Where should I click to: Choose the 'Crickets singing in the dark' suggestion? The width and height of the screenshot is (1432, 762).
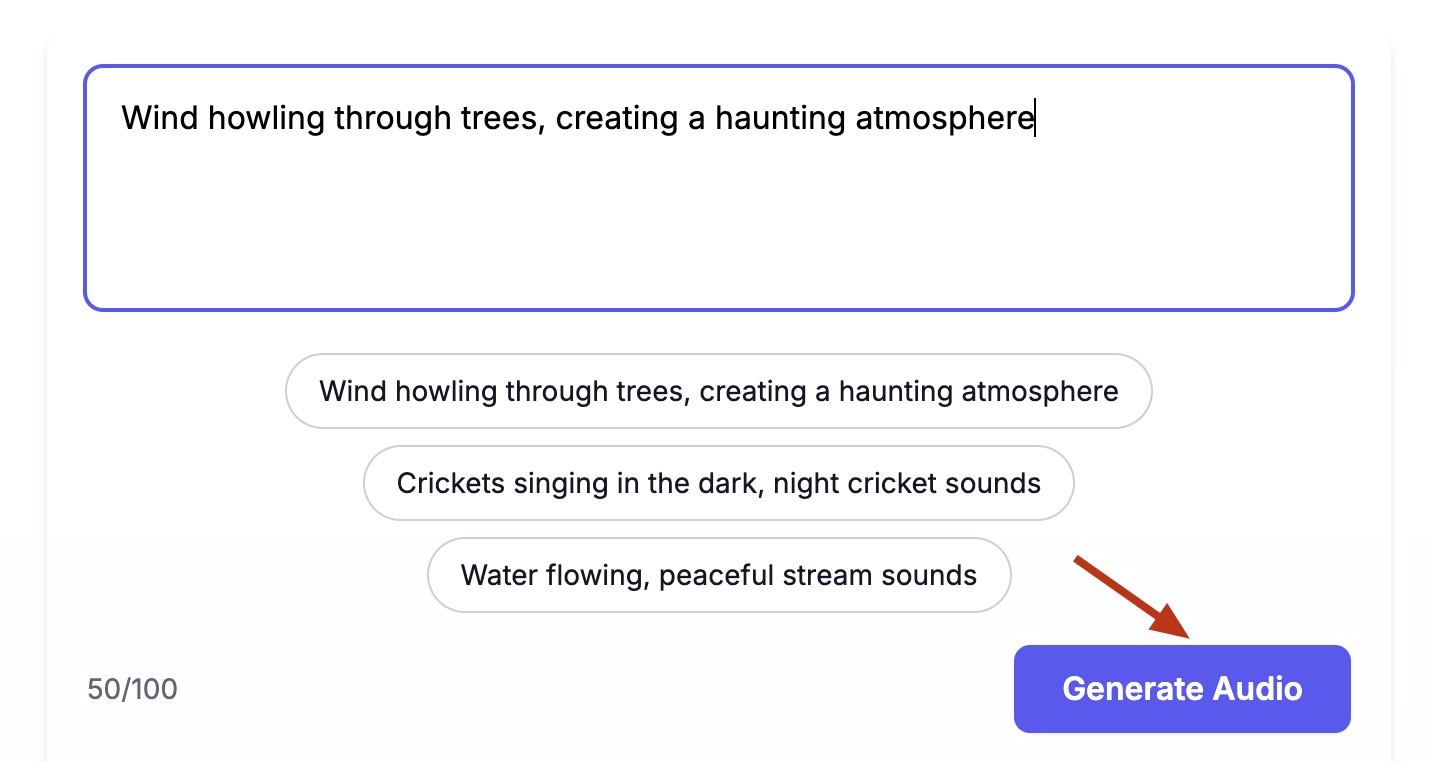718,483
